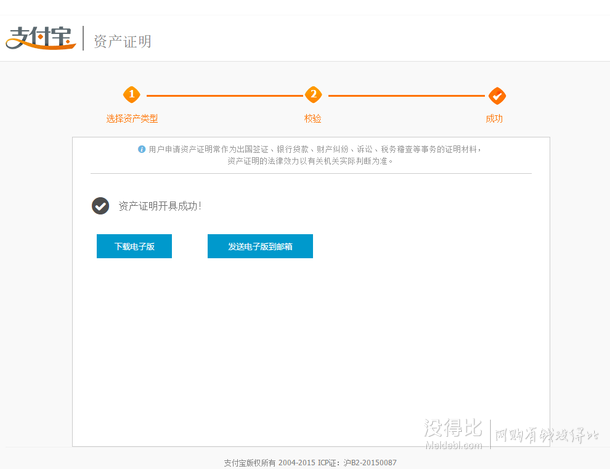The width and height of the screenshot is (610, 469).
Task: Click footer copyright 支付宝版权所有 2004-2015
Action: click(x=269, y=463)
